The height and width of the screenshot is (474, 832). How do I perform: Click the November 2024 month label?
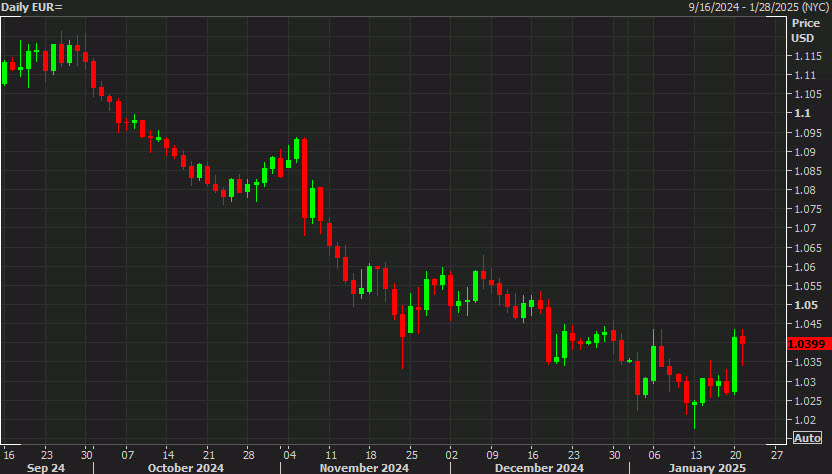coord(364,468)
